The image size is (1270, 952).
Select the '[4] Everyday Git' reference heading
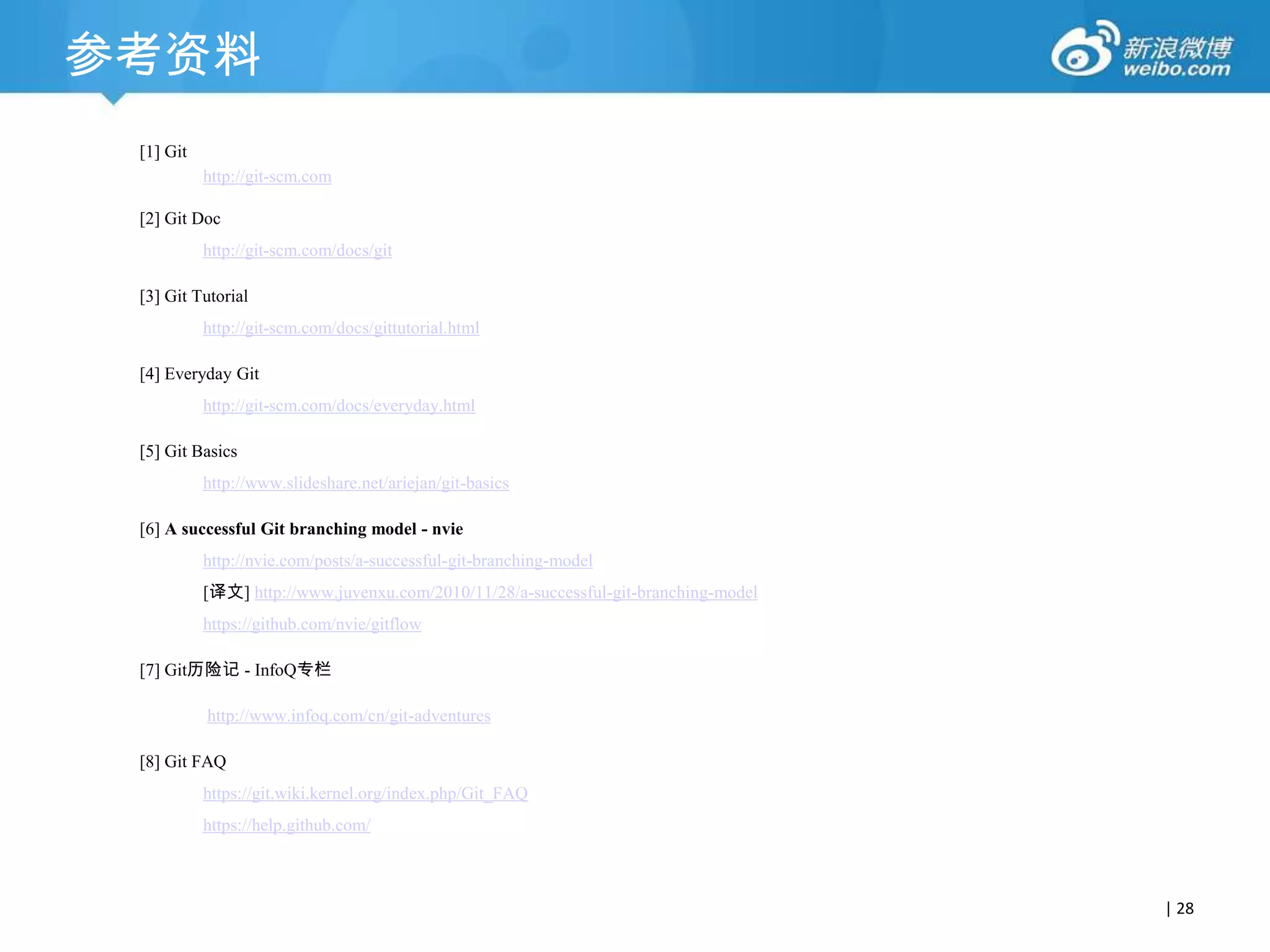click(x=199, y=374)
